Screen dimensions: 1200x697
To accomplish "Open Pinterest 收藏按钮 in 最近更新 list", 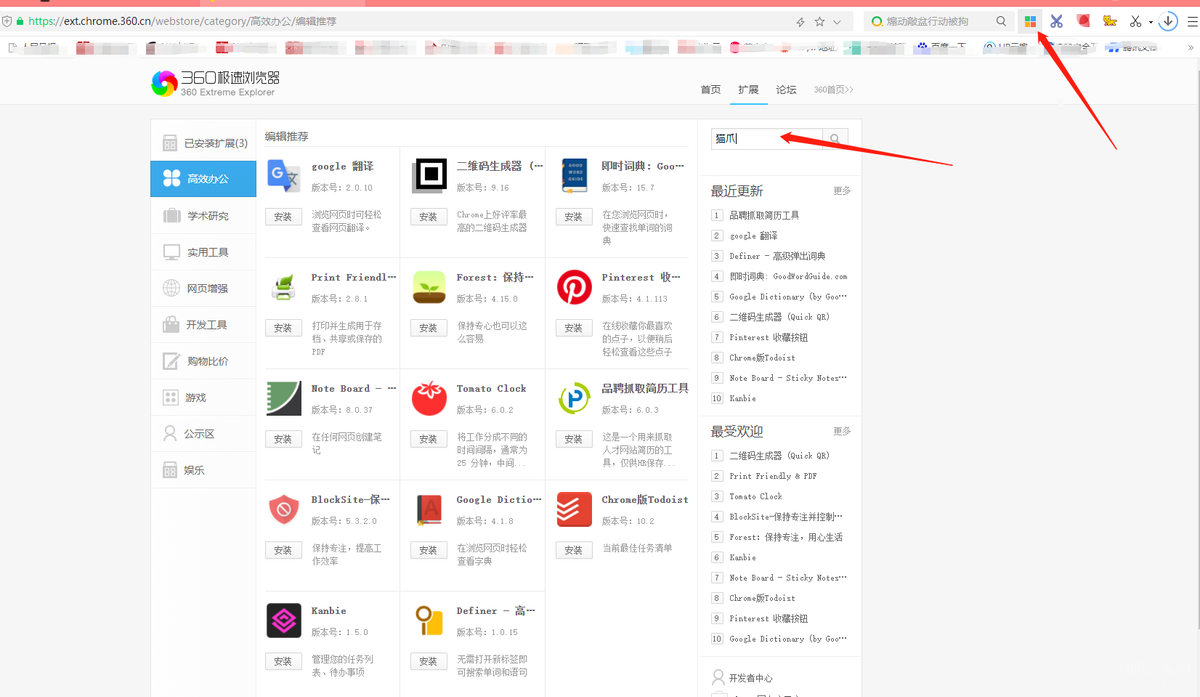I will tap(768, 337).
